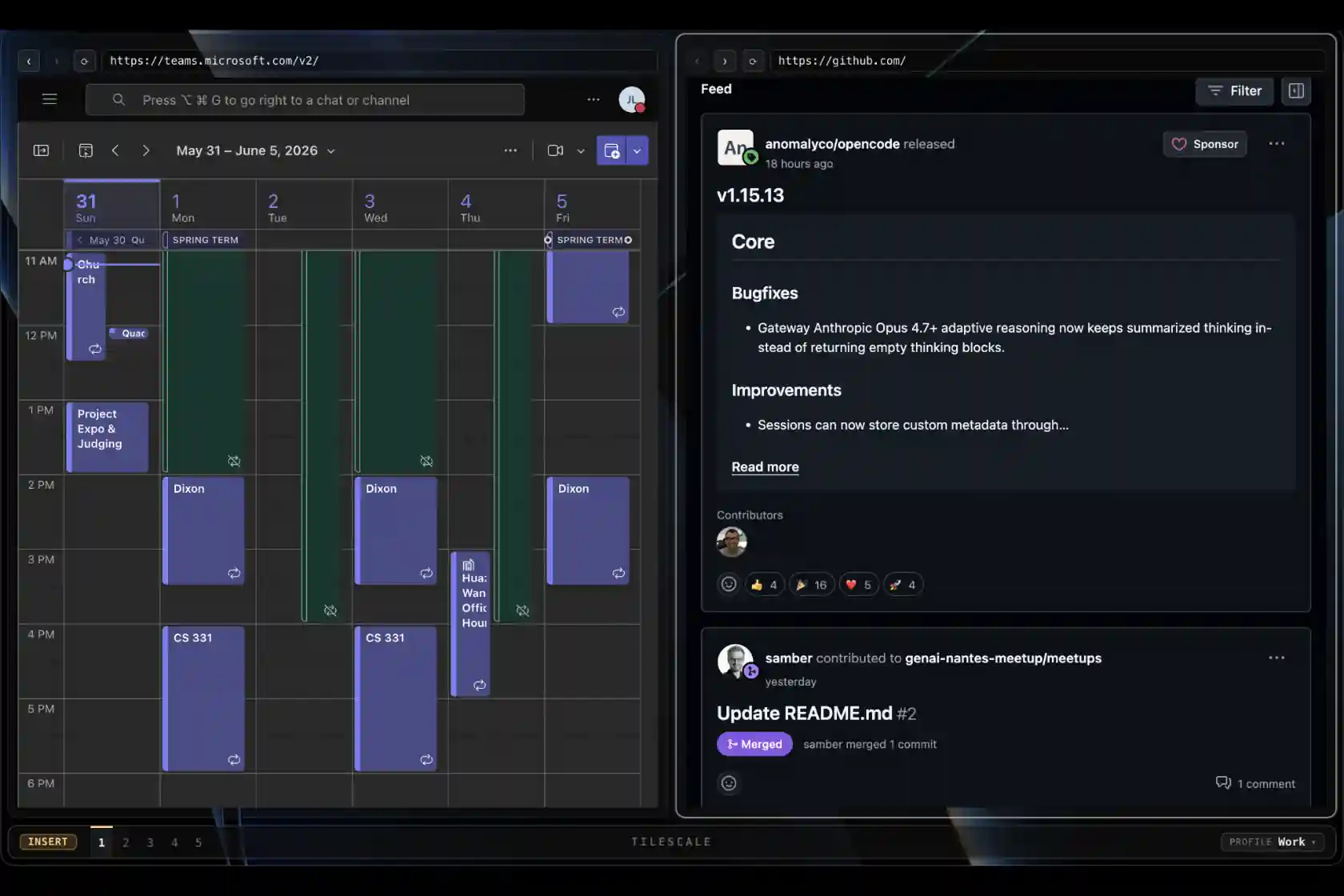Select Friday 5 column header
This screenshot has height=896, width=1344.
click(x=592, y=206)
